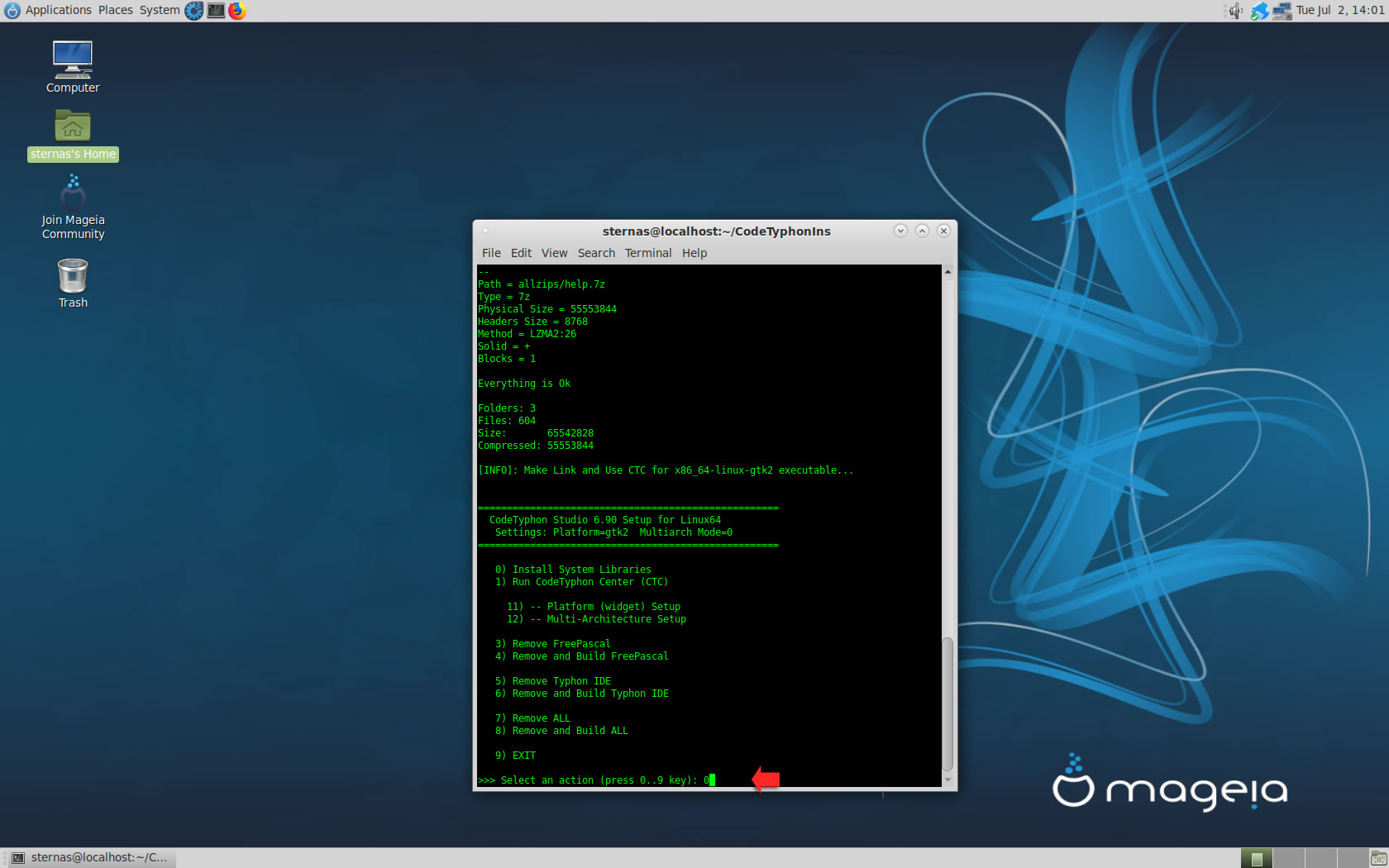The image size is (1389, 868).
Task: Open the volume speaker icon
Action: click(1235, 11)
